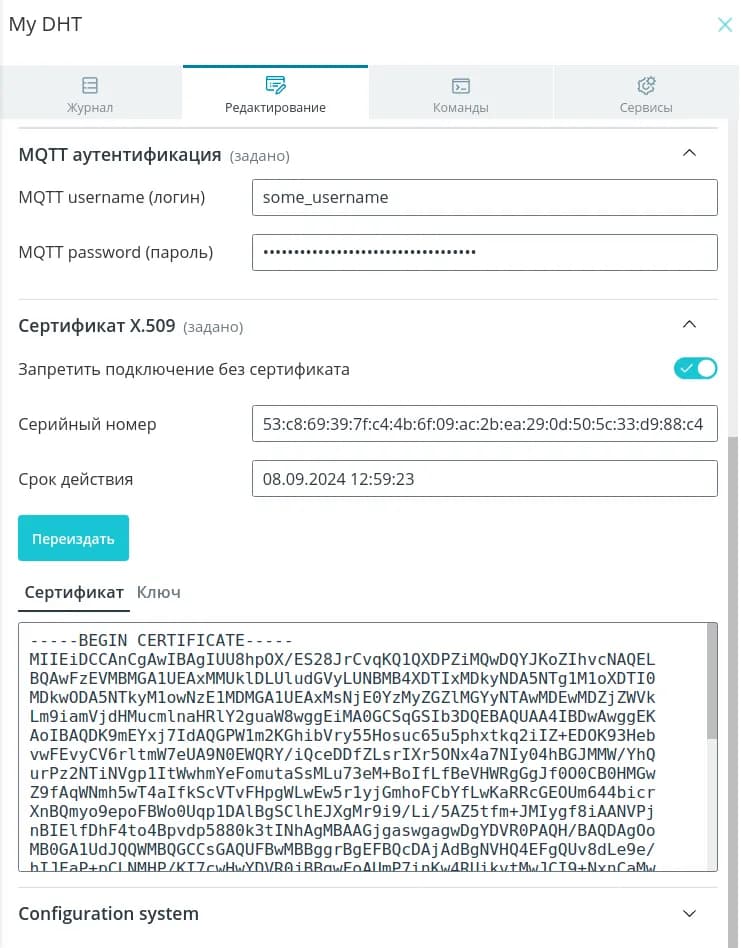Image resolution: width=741 pixels, height=948 pixels.
Task: Click the Срок действия date field
Action: coord(485,478)
